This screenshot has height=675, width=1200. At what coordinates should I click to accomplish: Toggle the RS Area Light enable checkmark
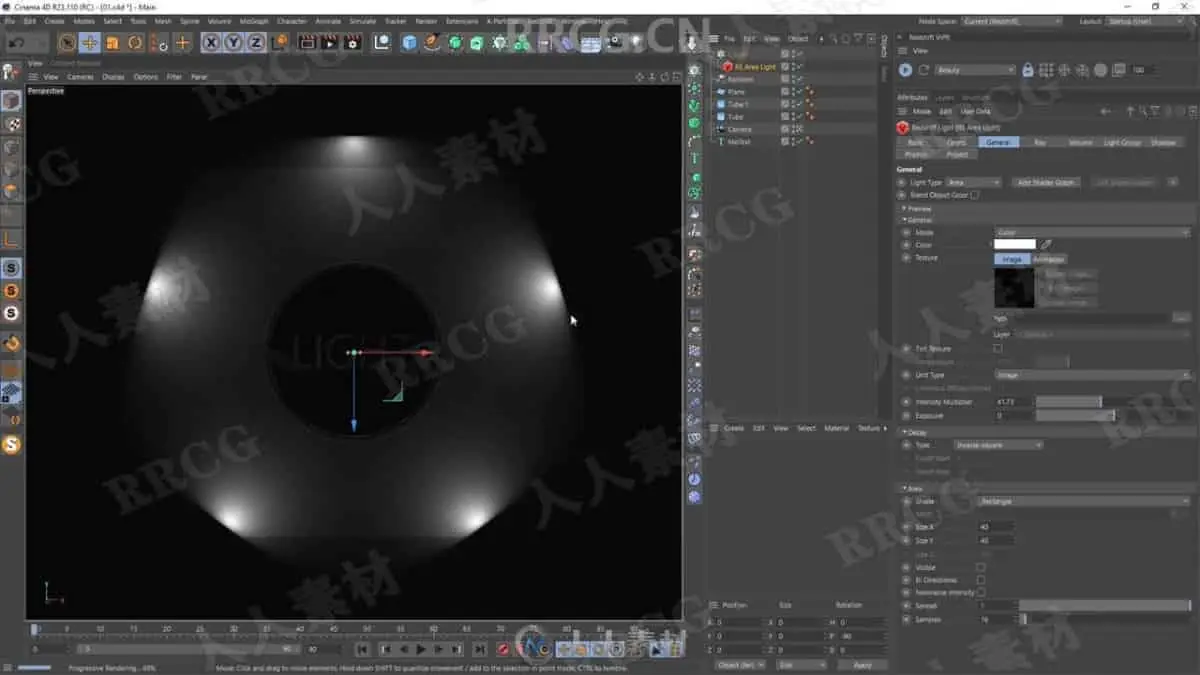[x=799, y=67]
